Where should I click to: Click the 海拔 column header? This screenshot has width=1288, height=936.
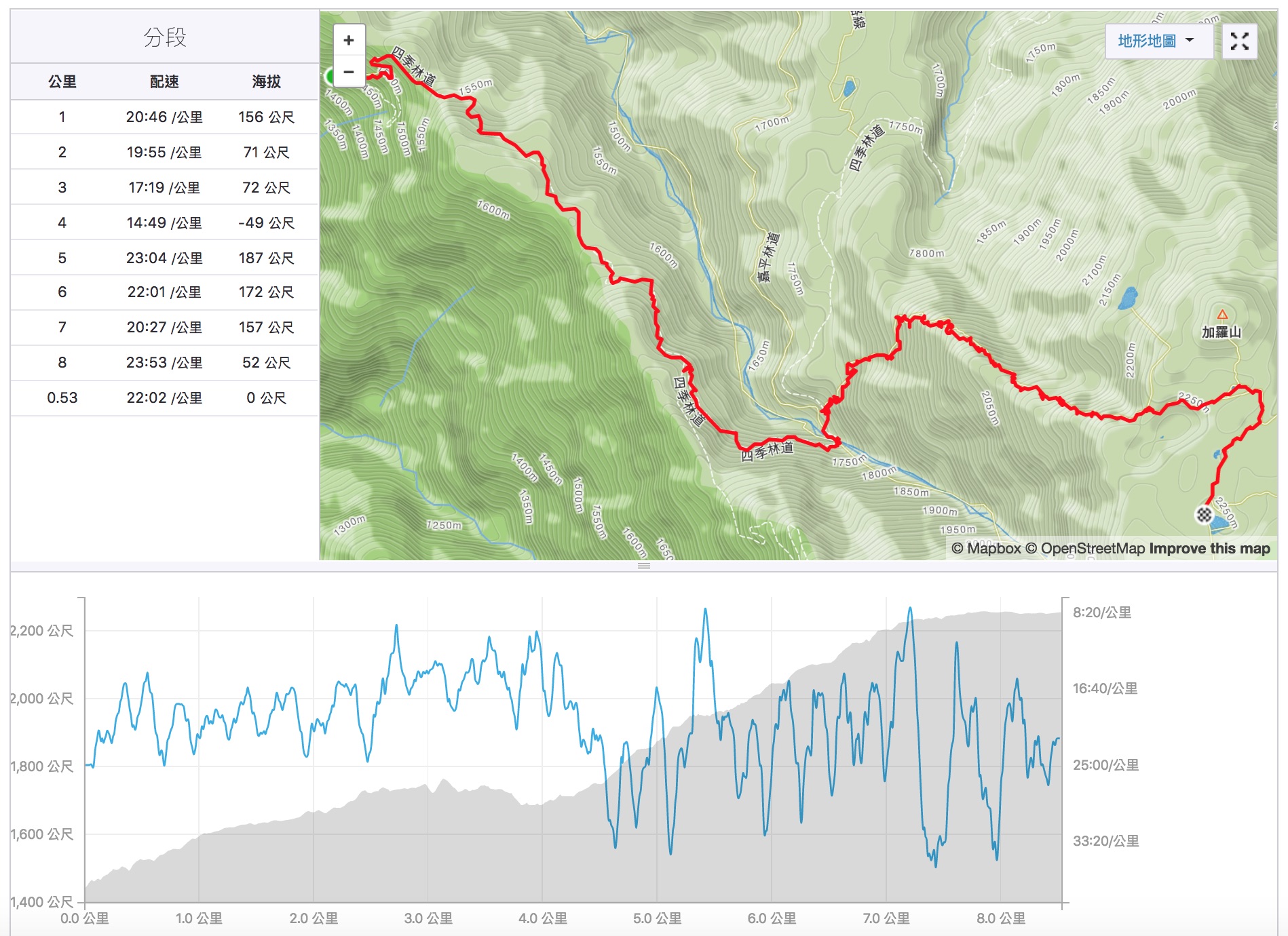266,82
